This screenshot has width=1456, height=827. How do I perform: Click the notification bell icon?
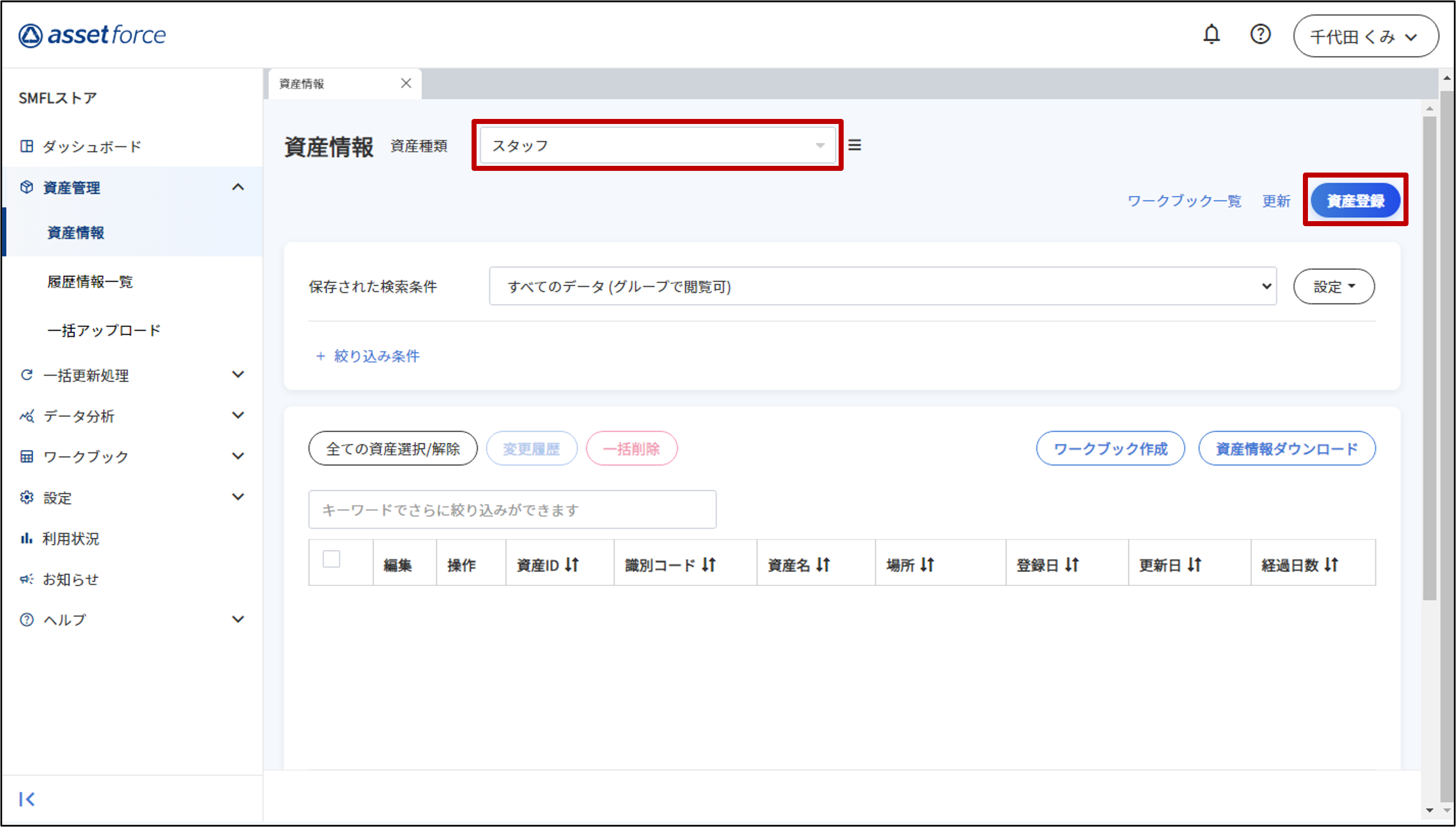click(1211, 35)
